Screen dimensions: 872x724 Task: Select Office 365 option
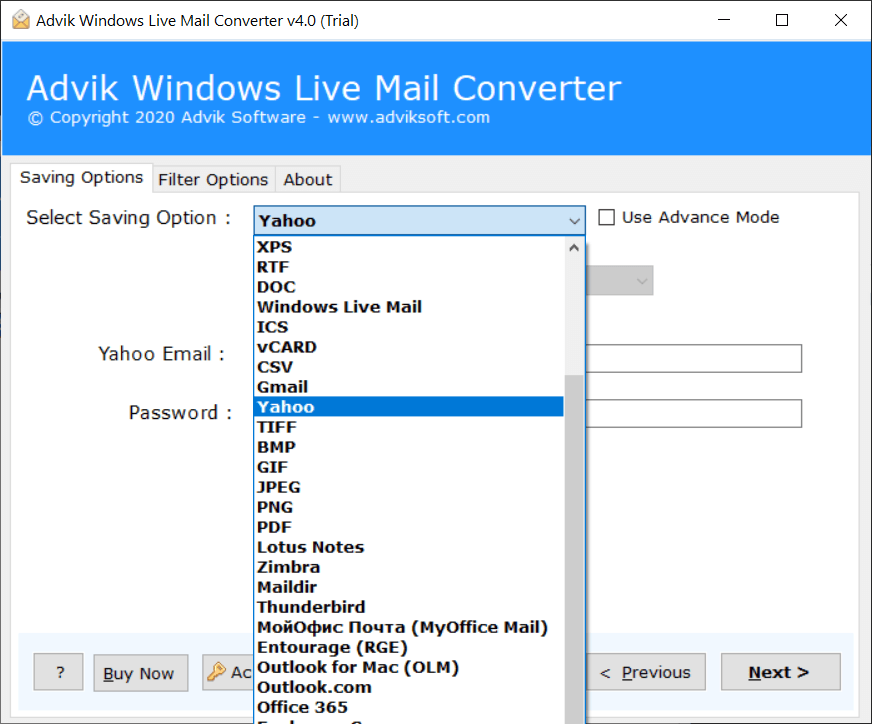pos(409,707)
